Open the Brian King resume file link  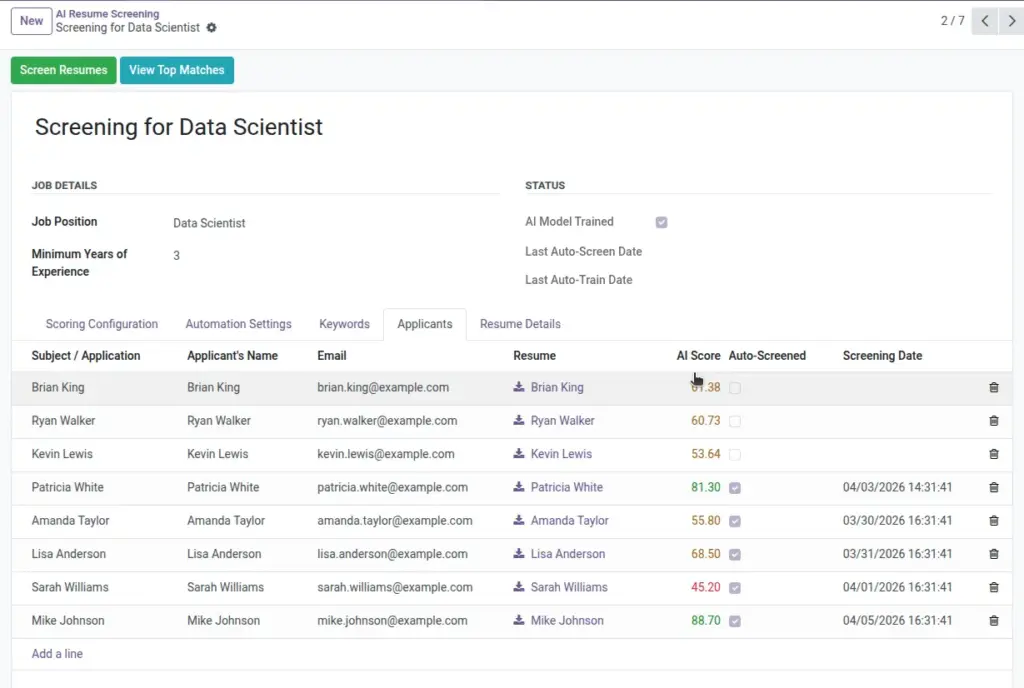557,387
